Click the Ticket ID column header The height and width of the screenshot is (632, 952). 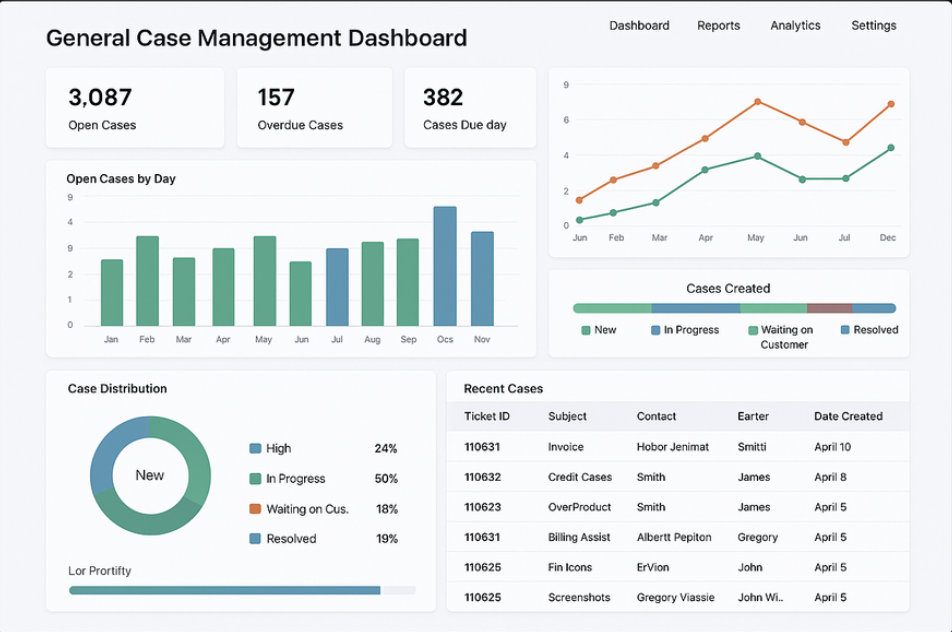click(x=487, y=416)
